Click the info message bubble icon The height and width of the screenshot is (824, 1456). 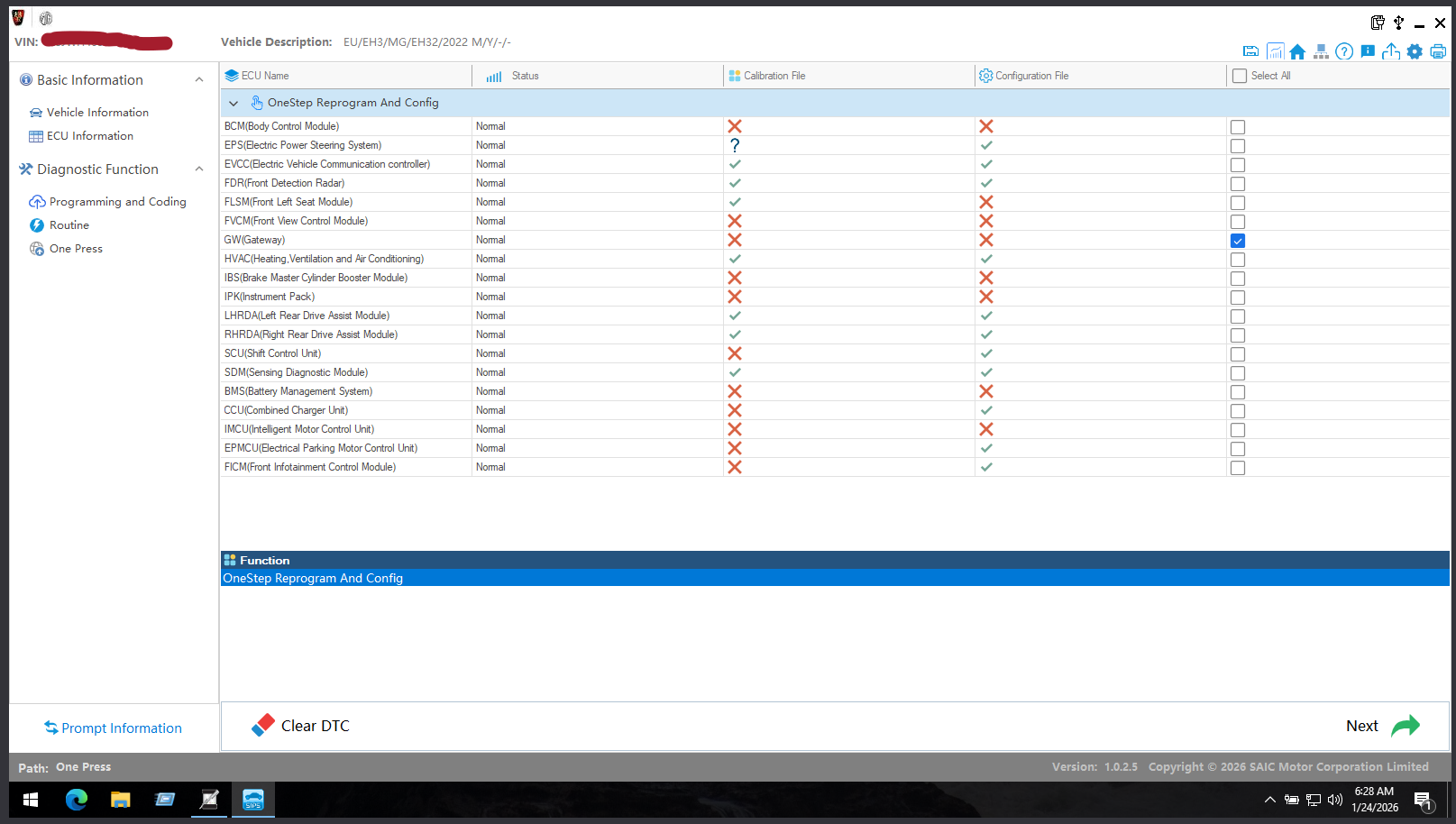[1368, 51]
